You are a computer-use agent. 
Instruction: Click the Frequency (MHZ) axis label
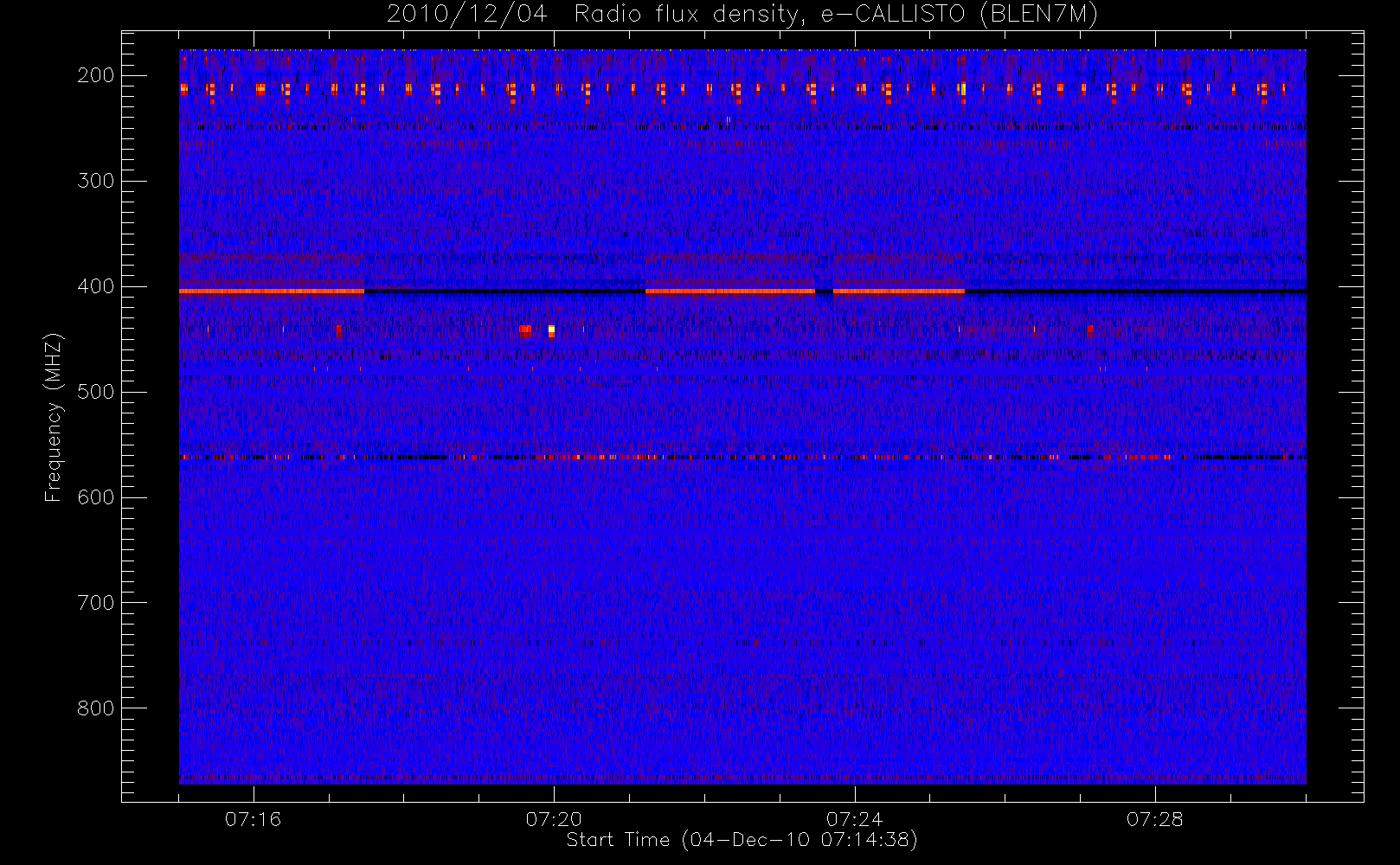(54, 417)
